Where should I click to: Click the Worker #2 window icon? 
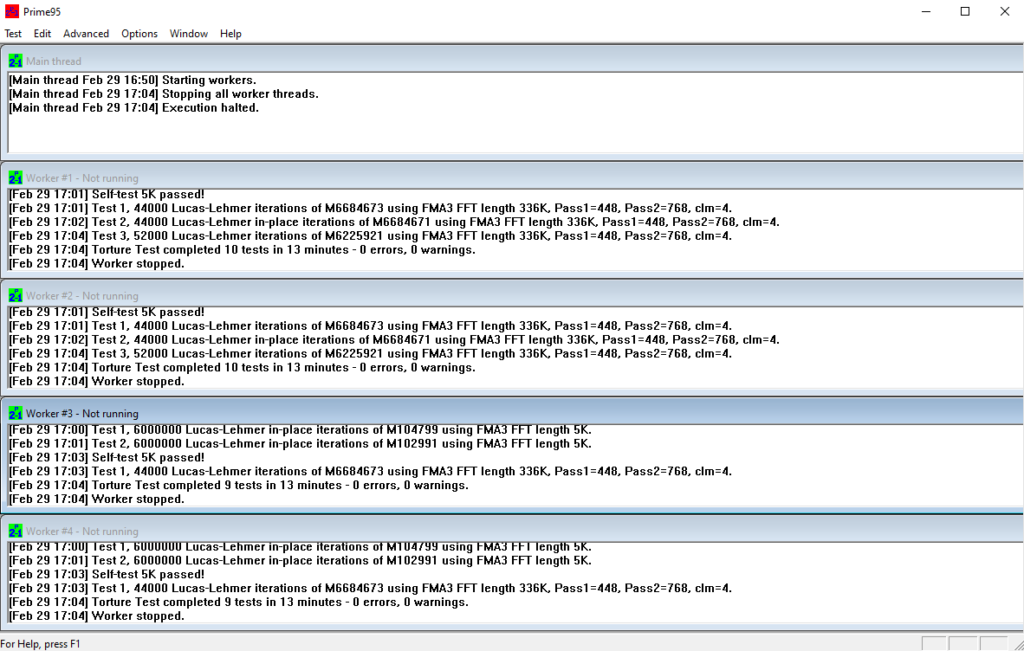[x=15, y=296]
